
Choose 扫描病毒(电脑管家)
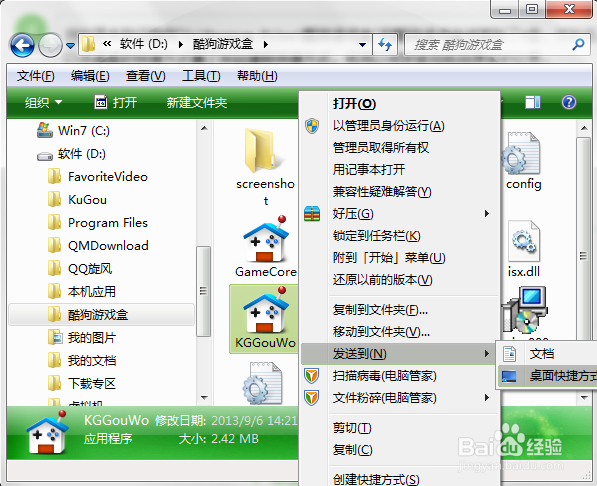tap(399, 376)
